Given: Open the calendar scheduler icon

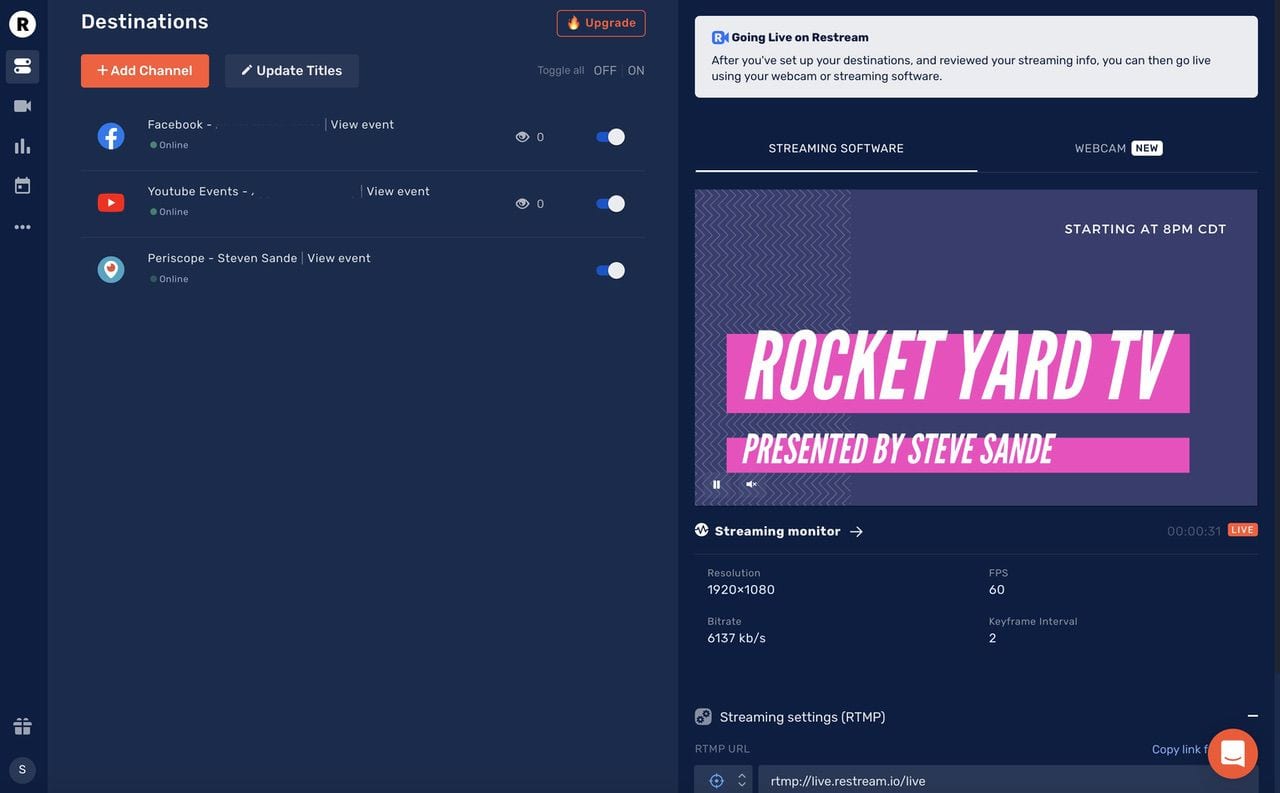Looking at the screenshot, I should [22, 186].
